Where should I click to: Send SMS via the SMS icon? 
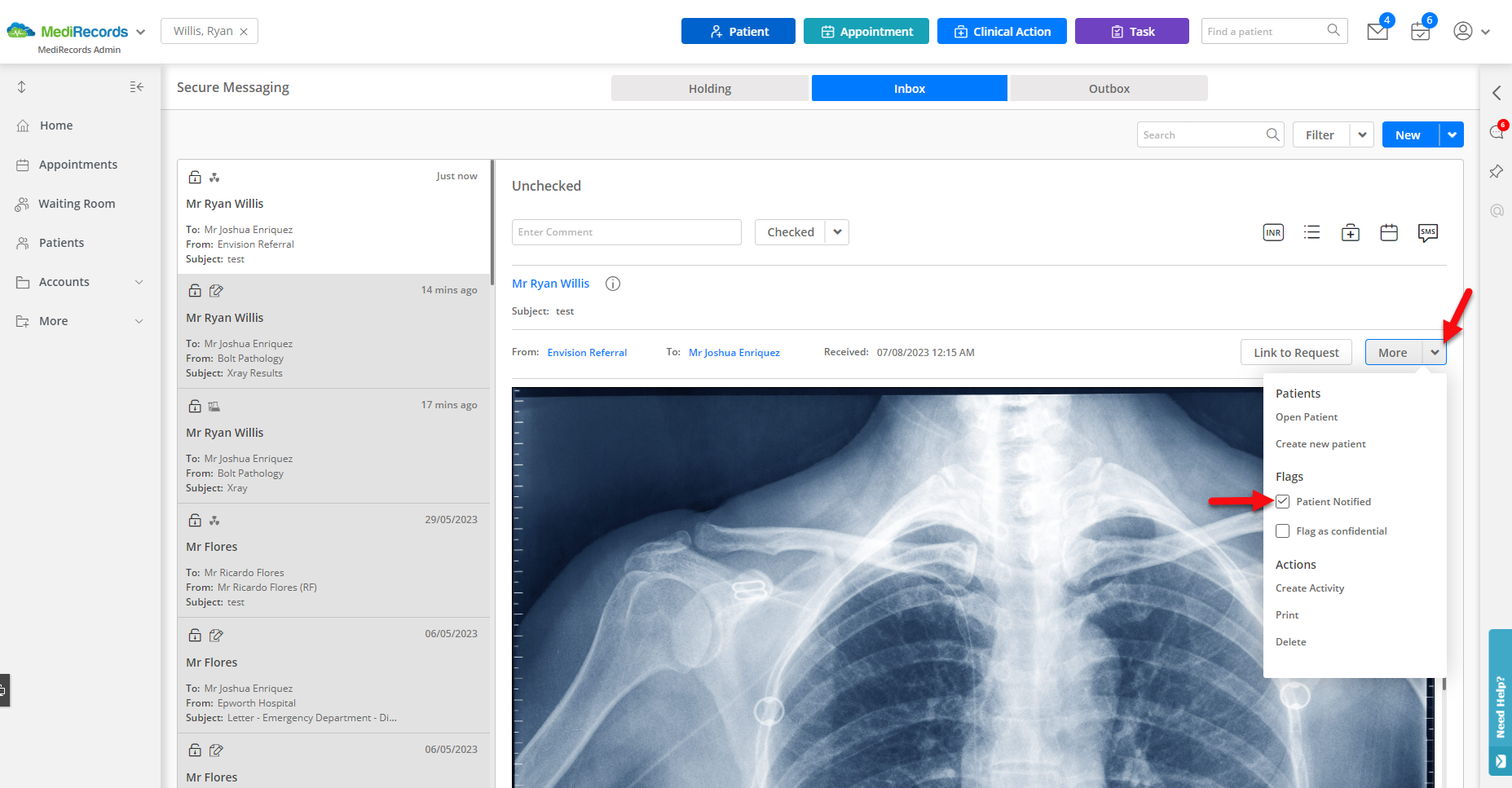[x=1428, y=233]
